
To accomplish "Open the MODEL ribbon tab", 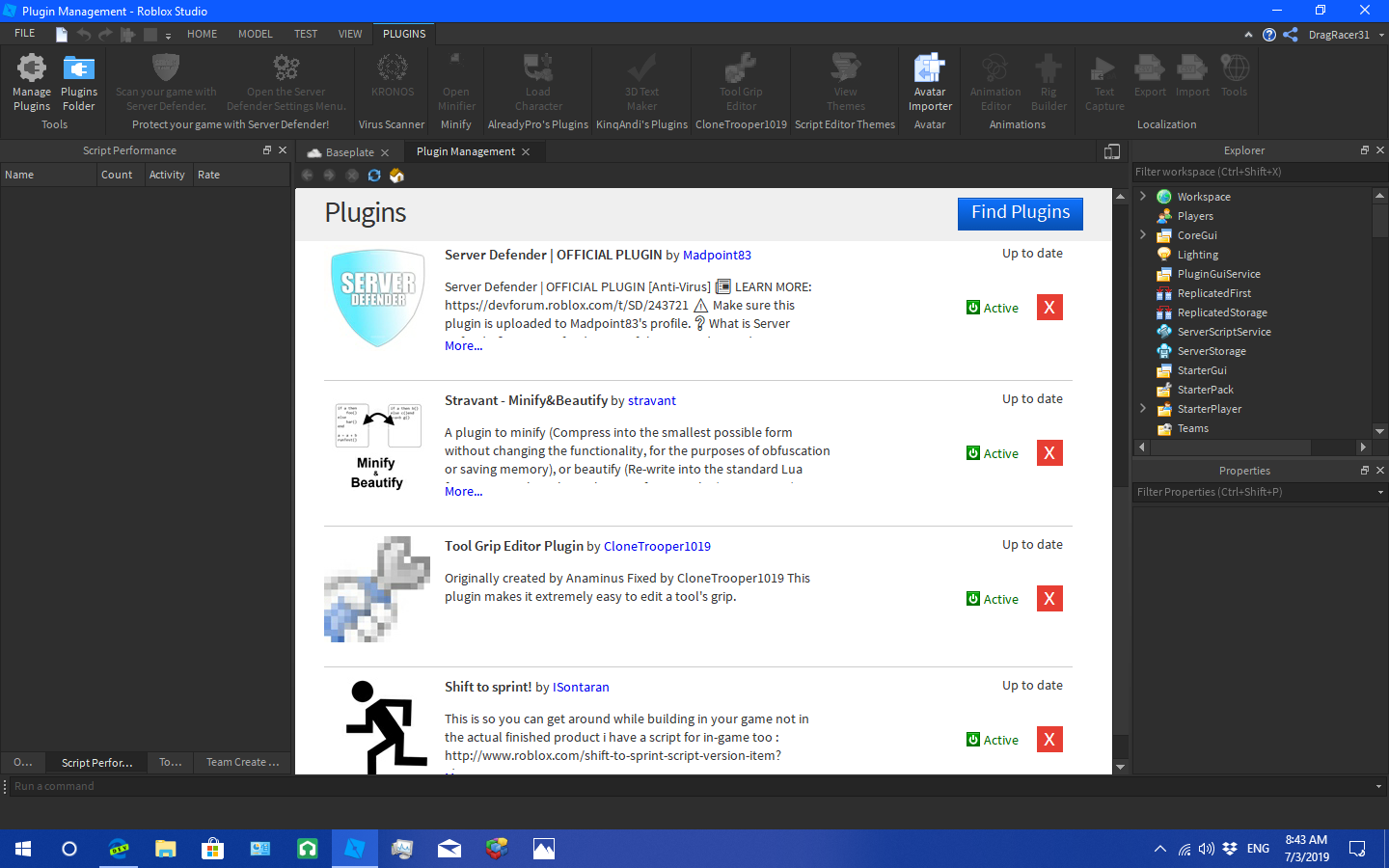I will click(x=255, y=34).
